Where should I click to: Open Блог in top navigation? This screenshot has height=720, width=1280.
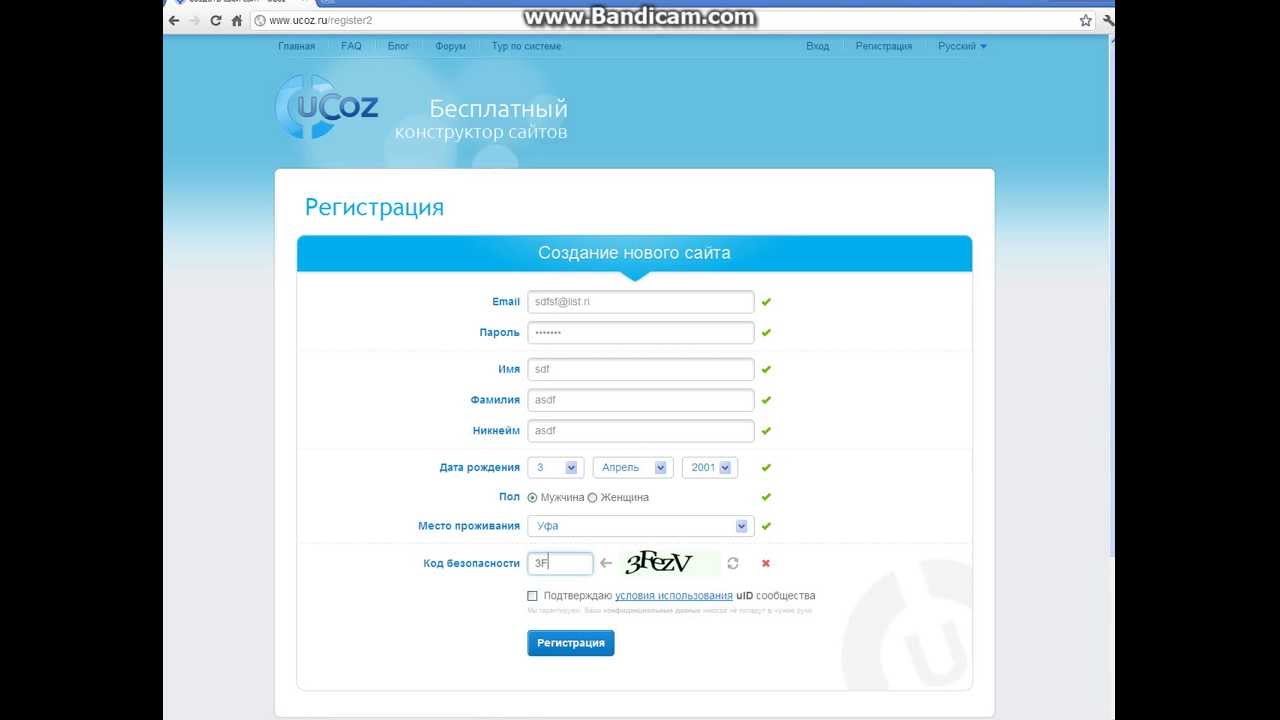(398, 46)
